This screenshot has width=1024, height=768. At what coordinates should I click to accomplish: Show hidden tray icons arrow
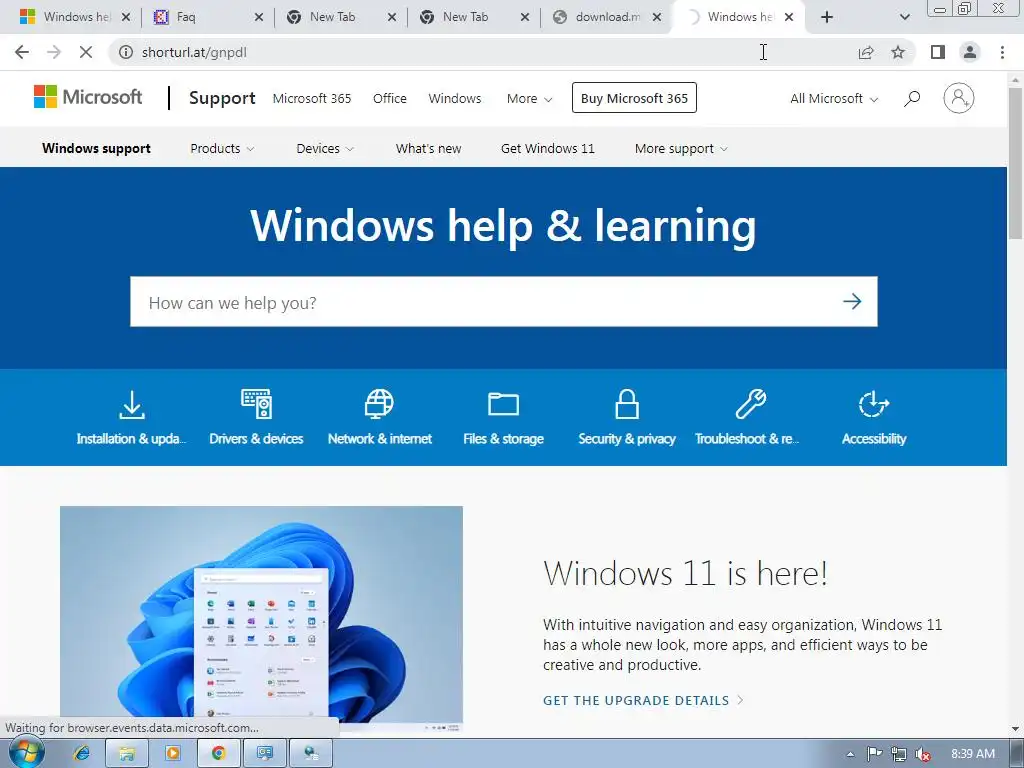(x=850, y=754)
